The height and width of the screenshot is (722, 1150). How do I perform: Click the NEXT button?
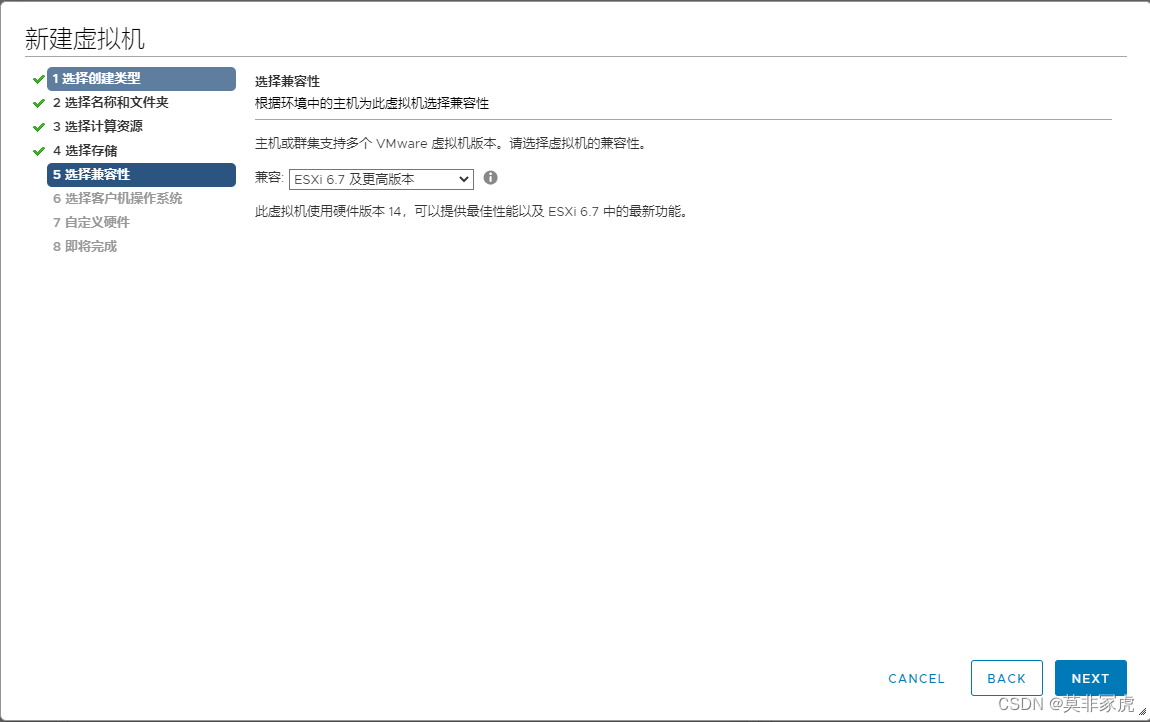click(1091, 678)
